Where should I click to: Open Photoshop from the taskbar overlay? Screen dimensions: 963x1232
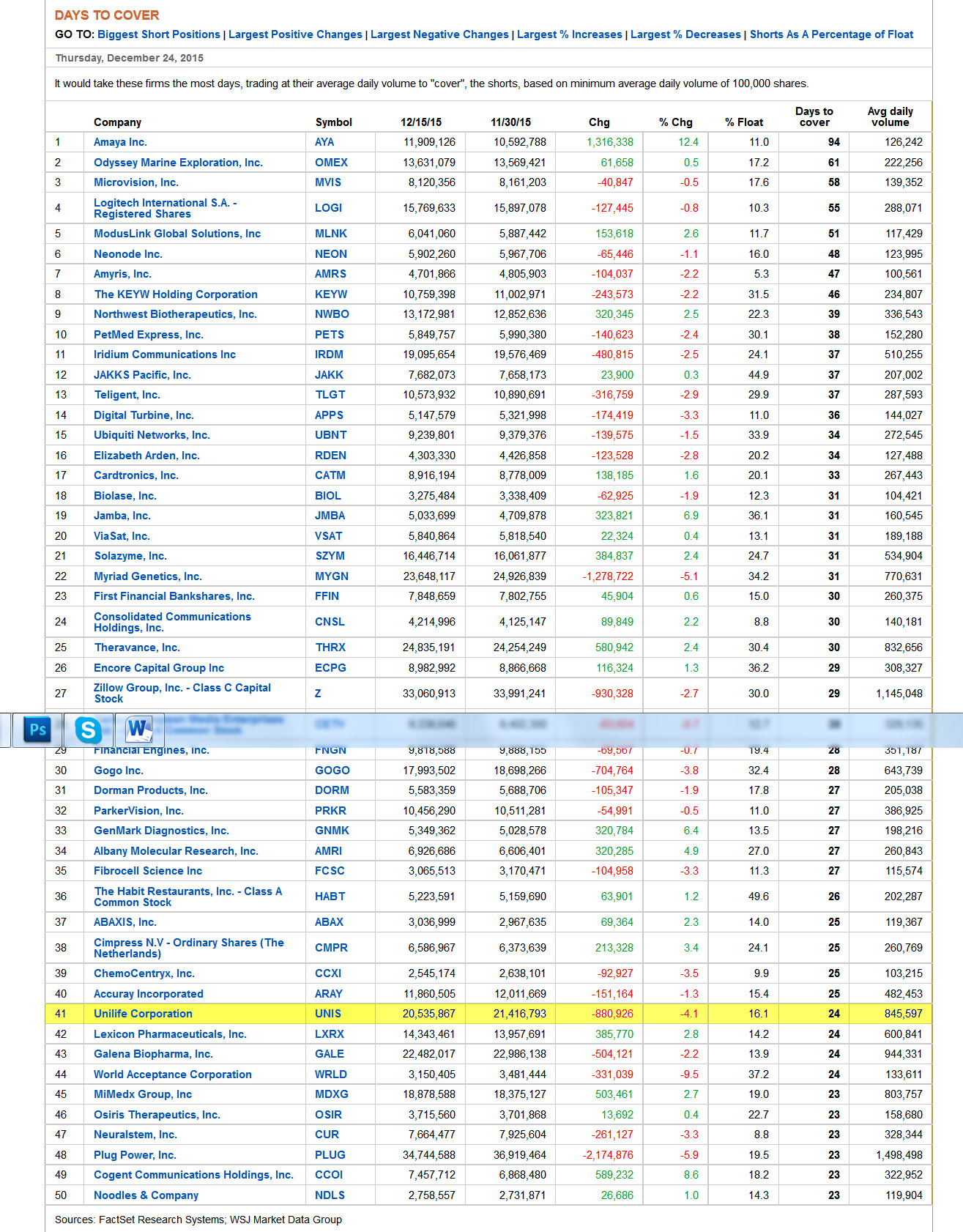(37, 730)
